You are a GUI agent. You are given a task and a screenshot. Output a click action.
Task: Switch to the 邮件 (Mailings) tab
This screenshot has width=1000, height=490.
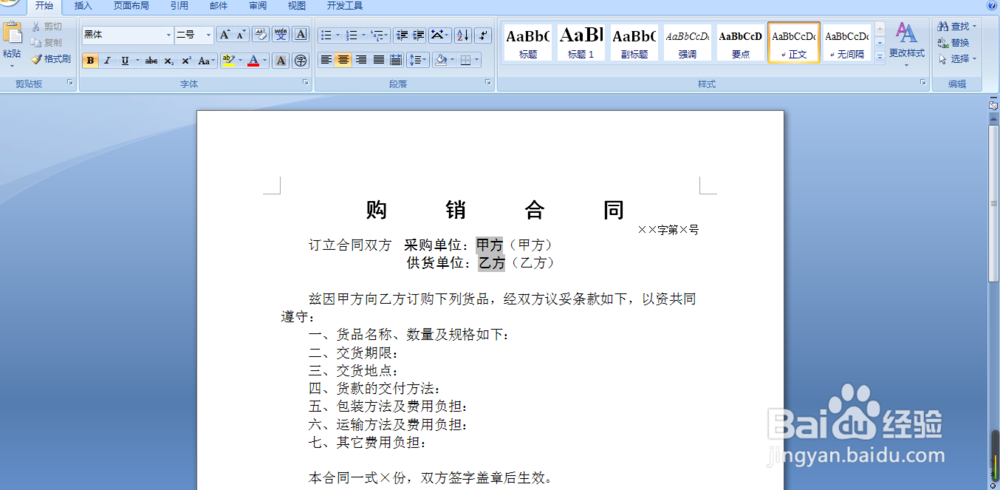pyautogui.click(x=218, y=6)
